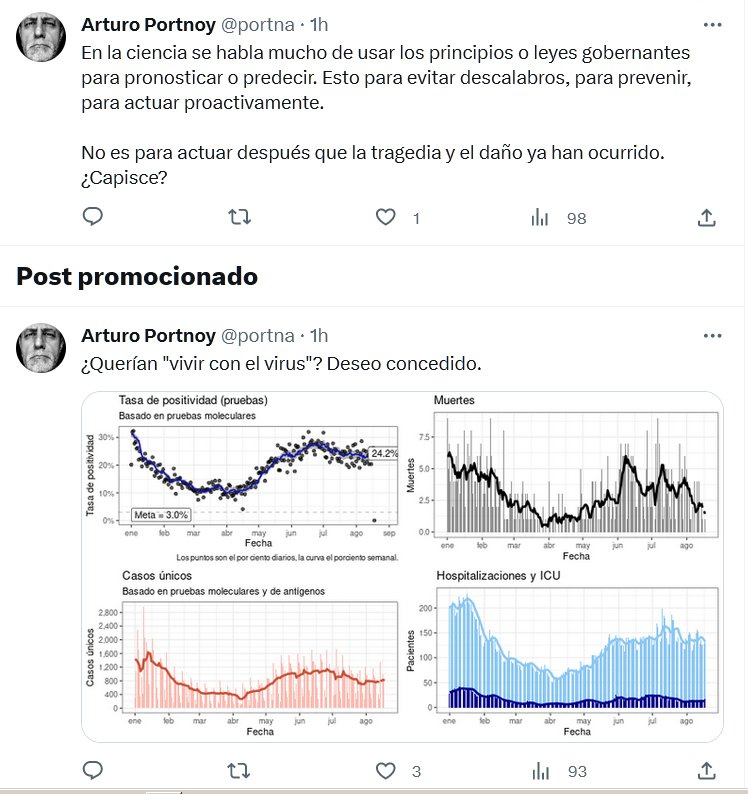Open first post's profile avatar
Image resolution: width=748 pixels, height=794 pixels.
pyautogui.click(x=42, y=37)
